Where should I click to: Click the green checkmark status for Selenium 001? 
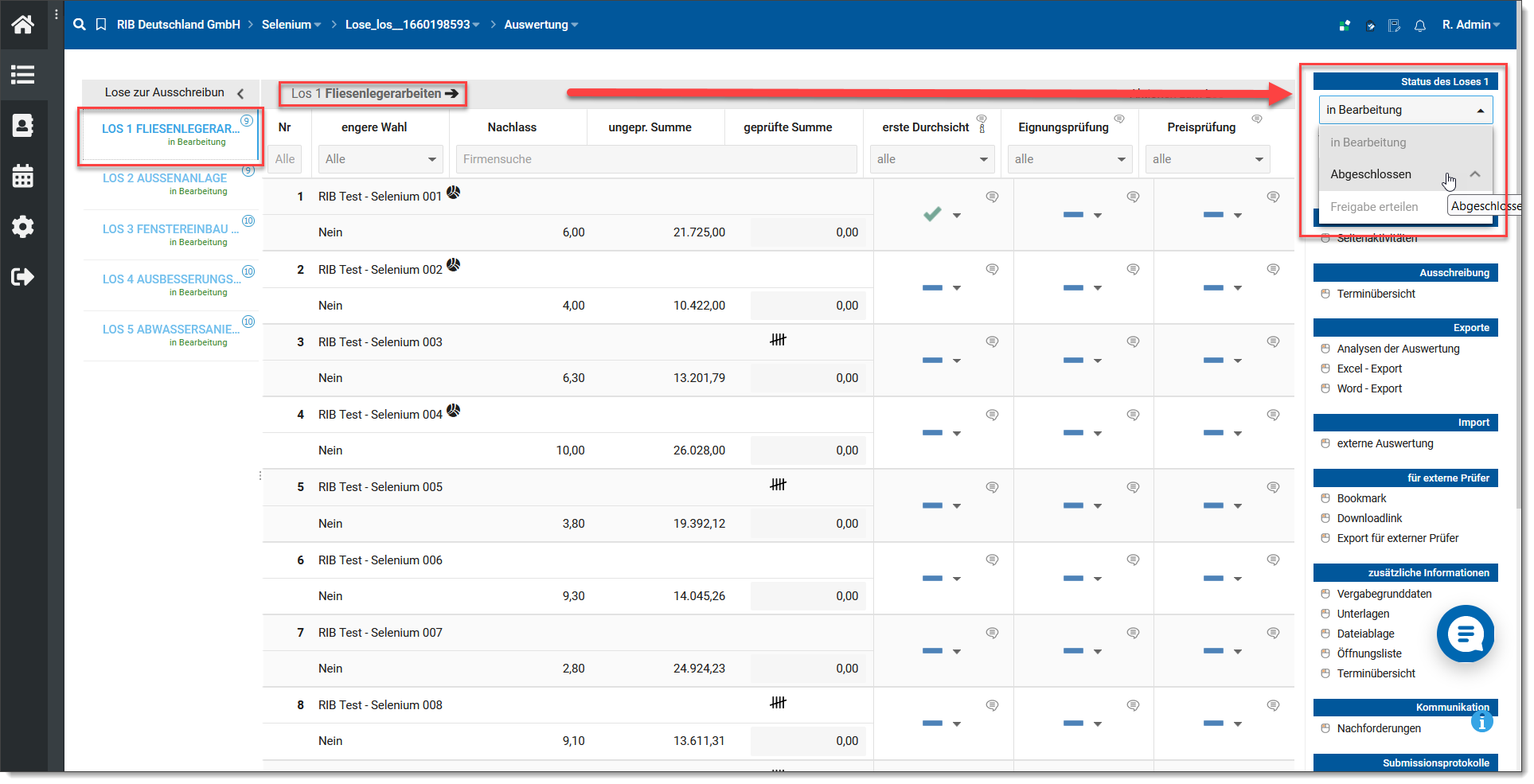pos(932,214)
